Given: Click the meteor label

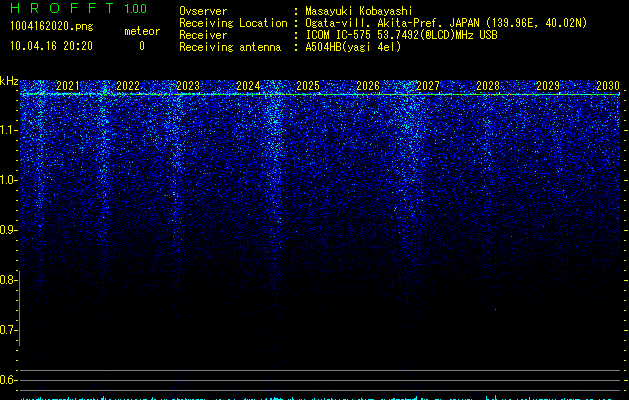Looking at the screenshot, I should coord(142,31).
